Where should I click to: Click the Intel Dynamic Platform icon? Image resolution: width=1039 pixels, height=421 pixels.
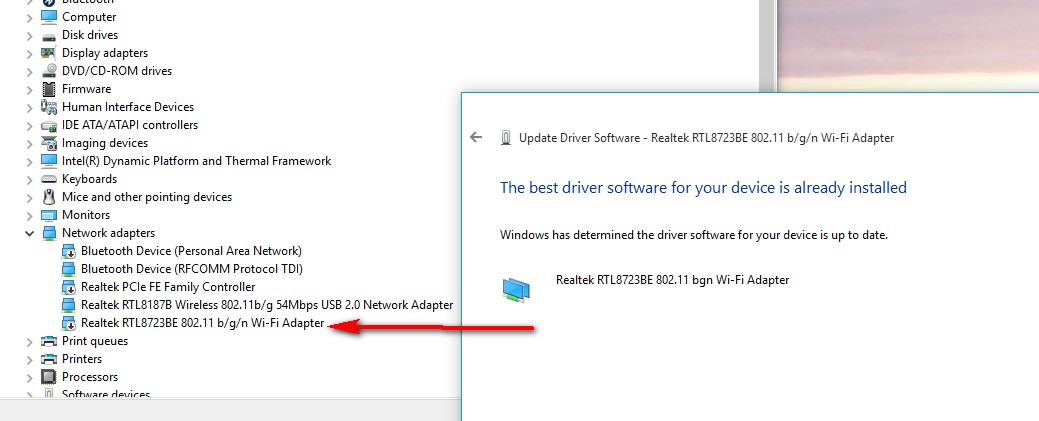(49, 160)
